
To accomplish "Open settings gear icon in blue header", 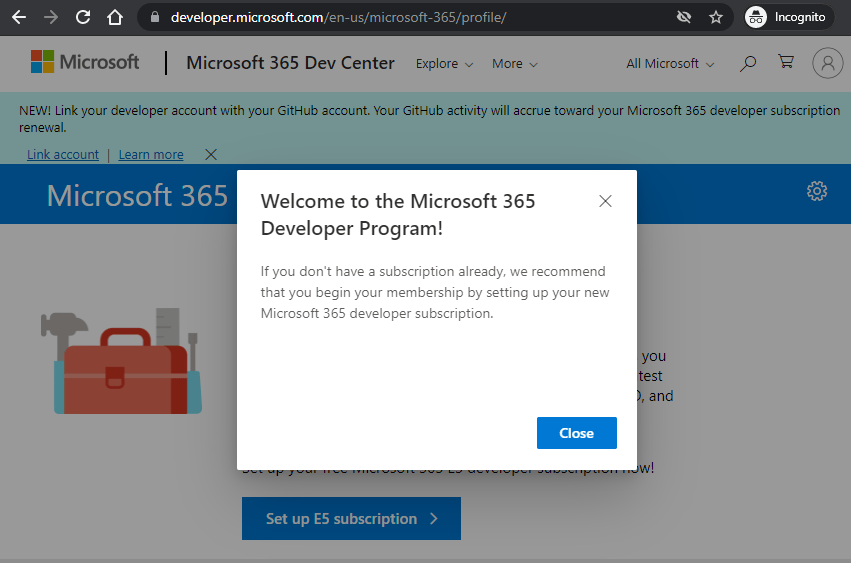I will coord(817,191).
